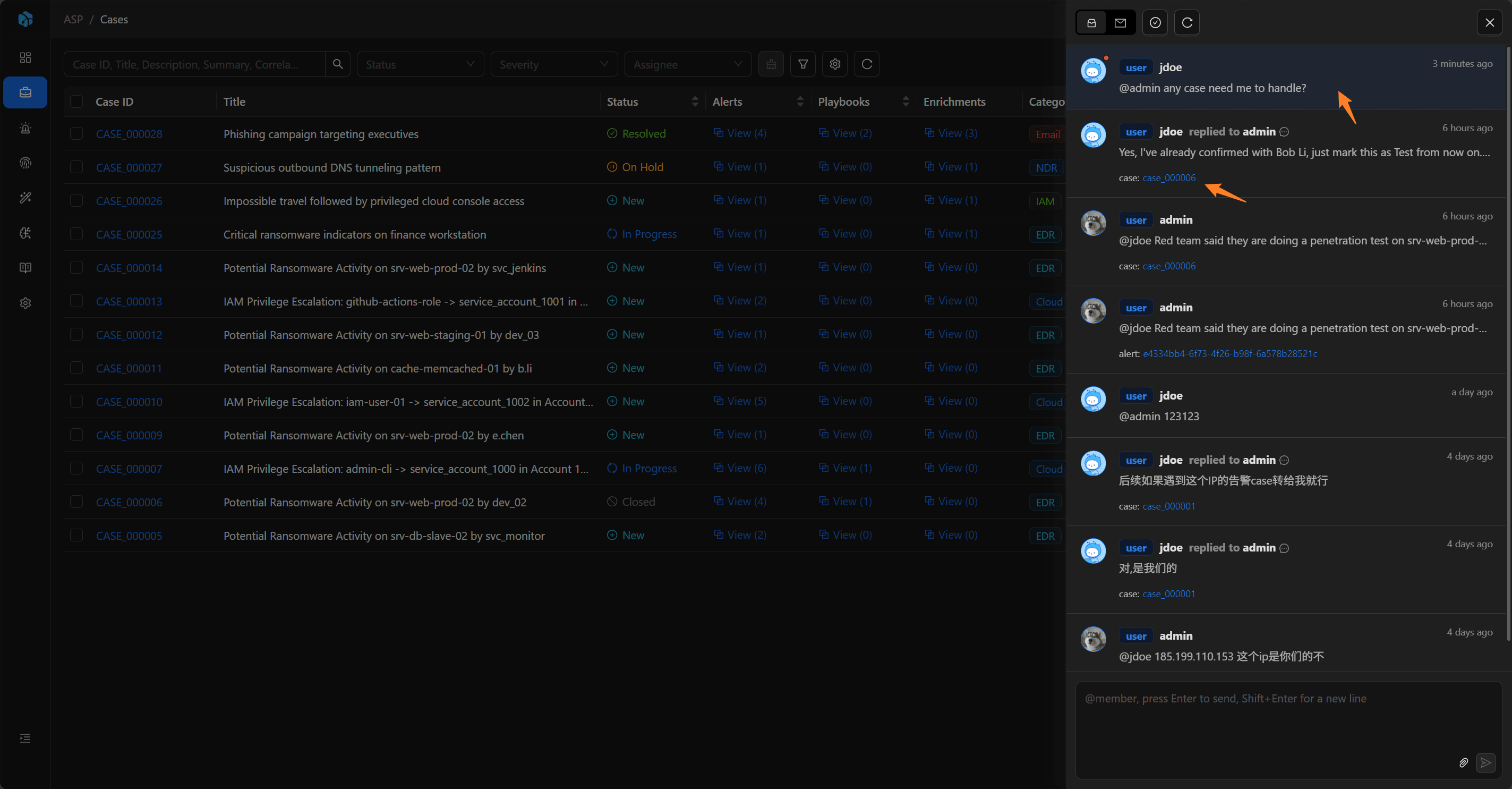The image size is (1512, 789).
Task: Open the AI brain icon in sidebar
Action: tap(25, 233)
